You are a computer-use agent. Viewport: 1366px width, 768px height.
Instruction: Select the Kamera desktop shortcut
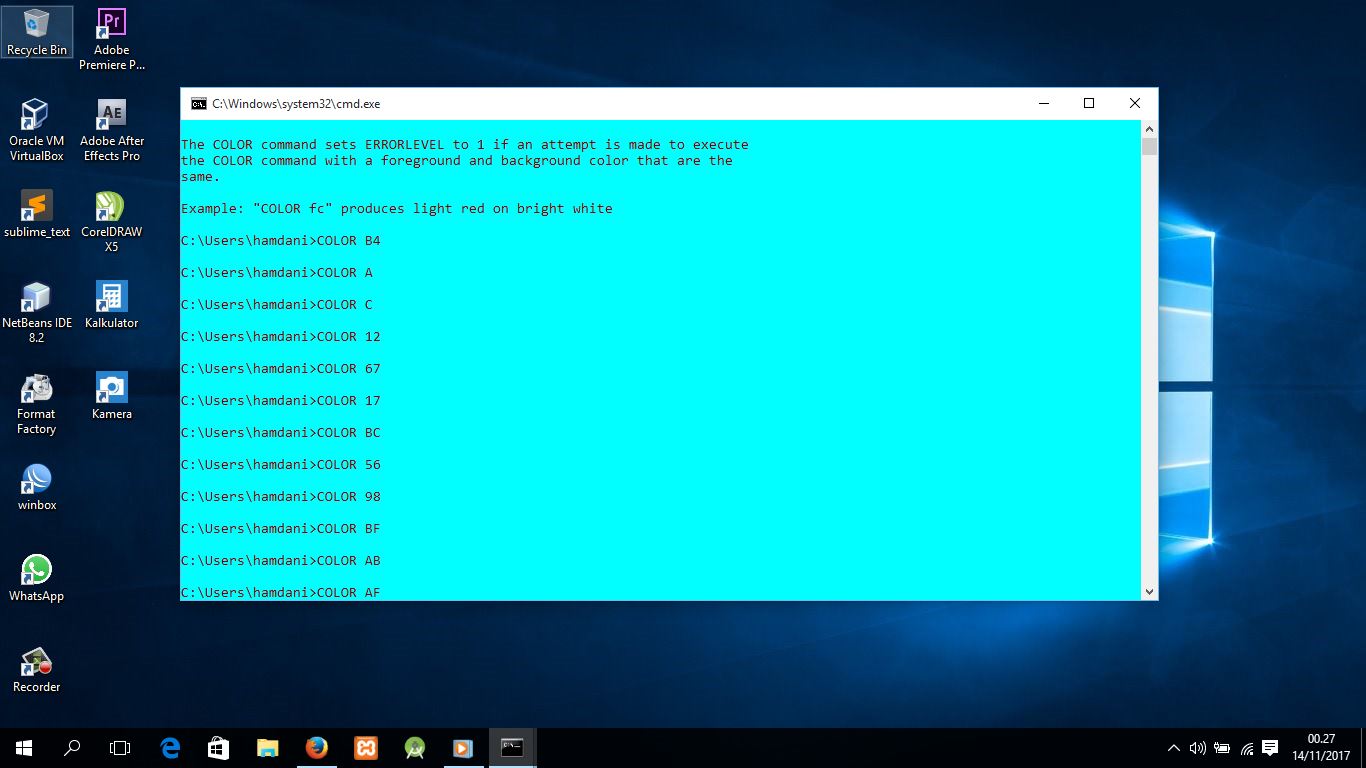click(x=112, y=396)
